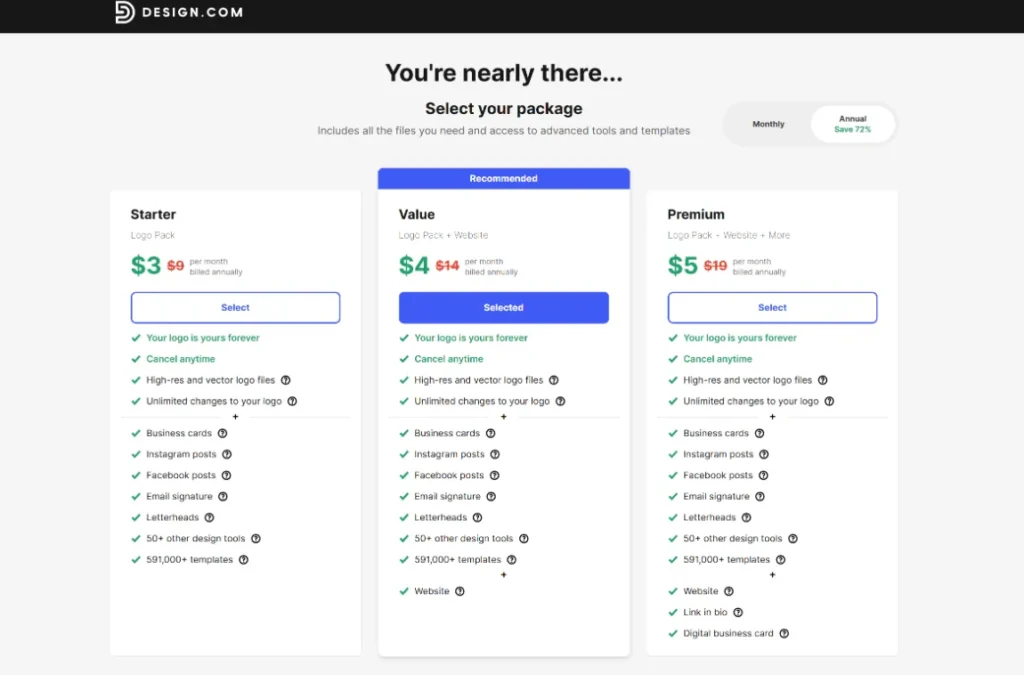Toggle Annual Save 72% billing option
This screenshot has height=675, width=1024.
pyautogui.click(x=852, y=123)
